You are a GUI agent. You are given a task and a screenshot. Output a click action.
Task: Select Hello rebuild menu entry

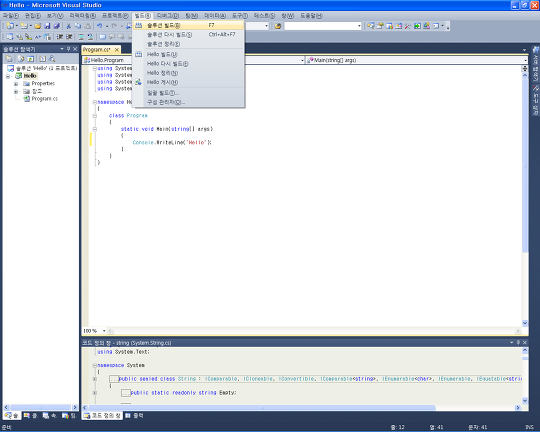(189, 64)
